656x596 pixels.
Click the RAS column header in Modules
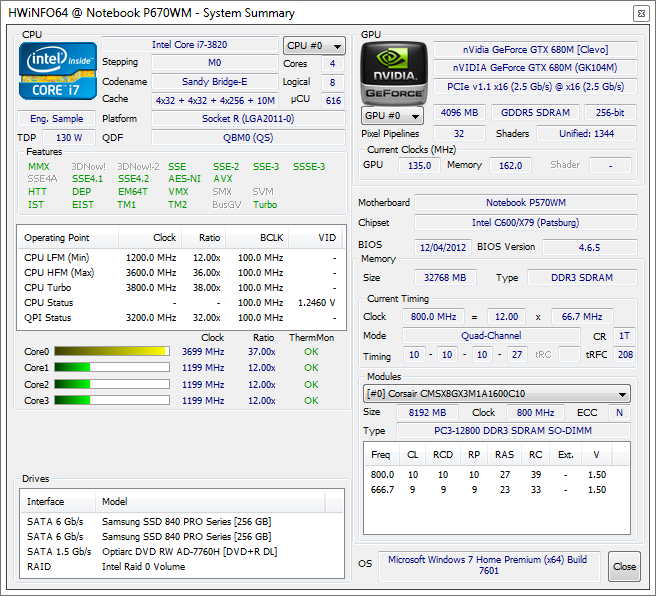(x=505, y=455)
